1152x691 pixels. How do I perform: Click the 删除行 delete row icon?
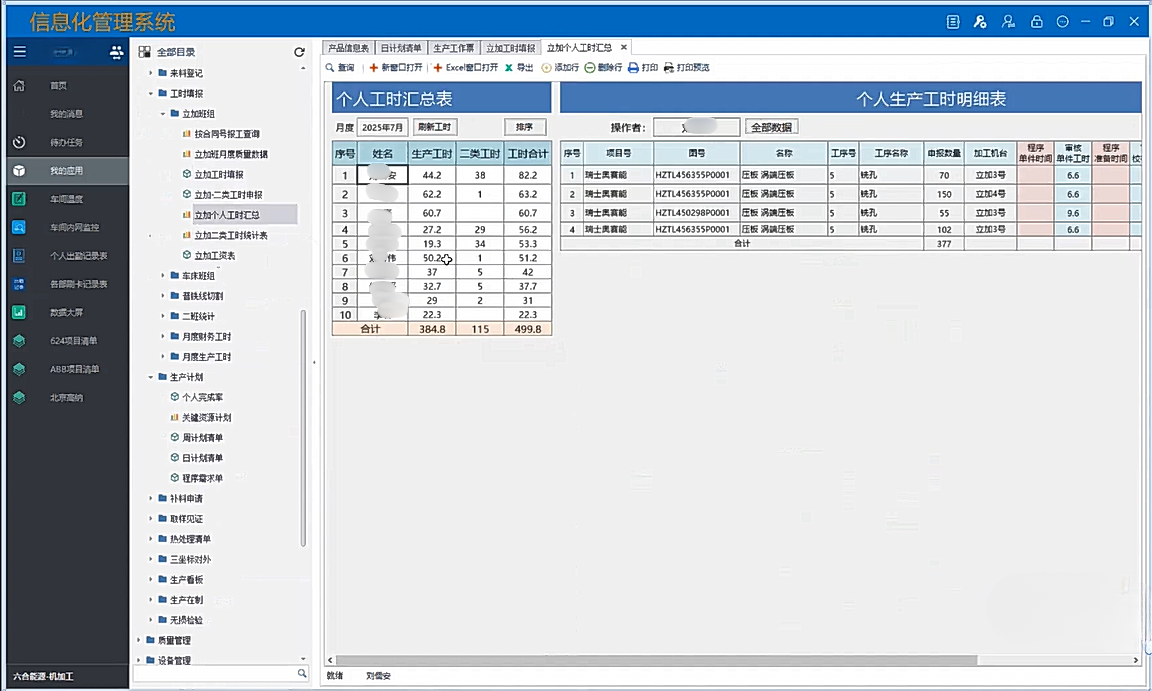(x=590, y=68)
